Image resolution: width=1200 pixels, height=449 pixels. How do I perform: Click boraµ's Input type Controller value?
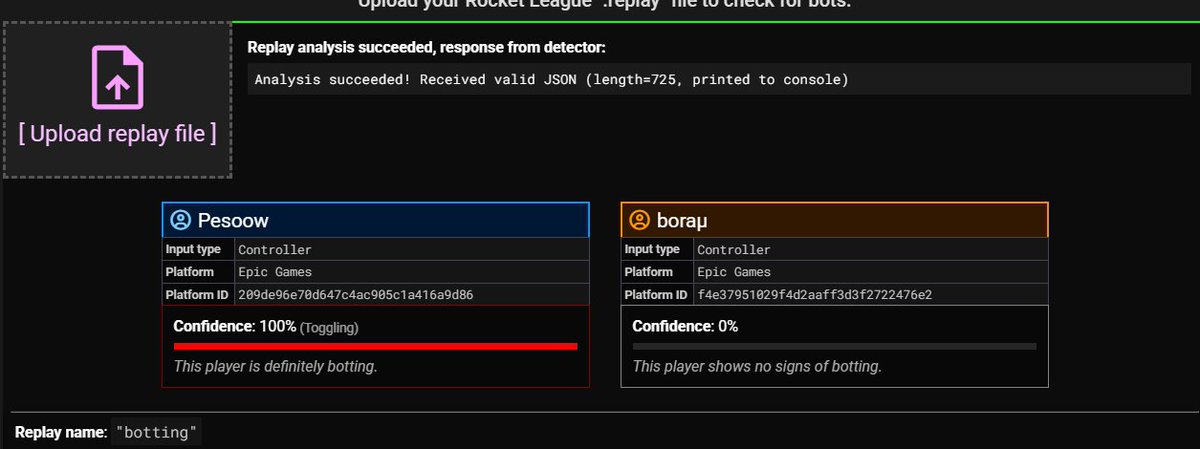point(734,249)
